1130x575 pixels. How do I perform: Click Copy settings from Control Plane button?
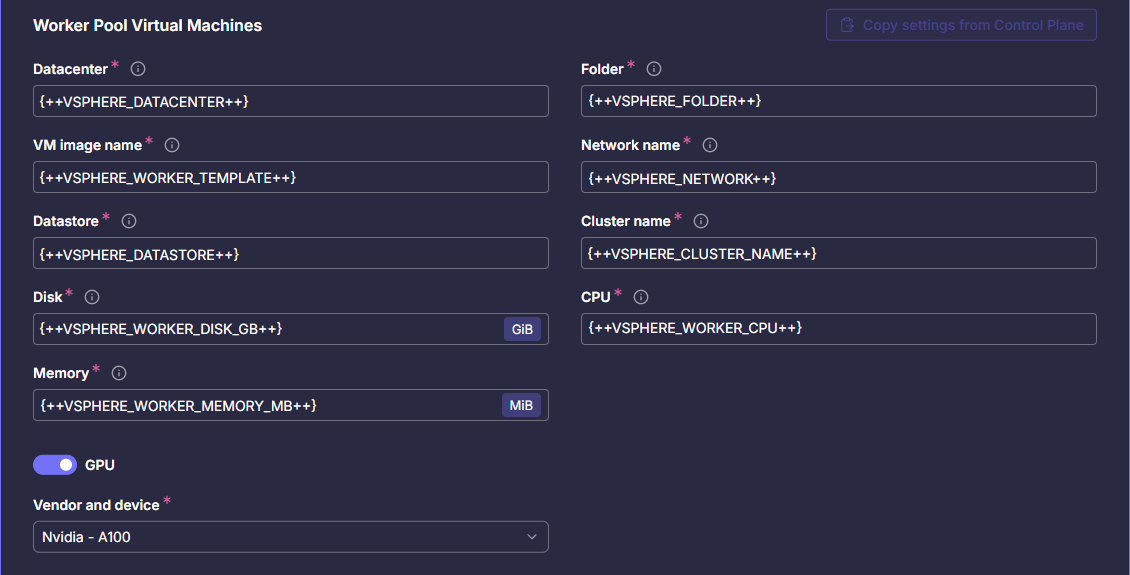(961, 25)
